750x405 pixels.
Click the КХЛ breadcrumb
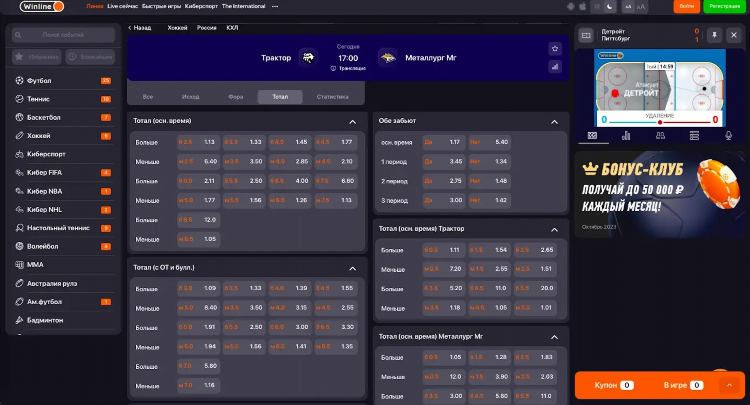tap(232, 28)
